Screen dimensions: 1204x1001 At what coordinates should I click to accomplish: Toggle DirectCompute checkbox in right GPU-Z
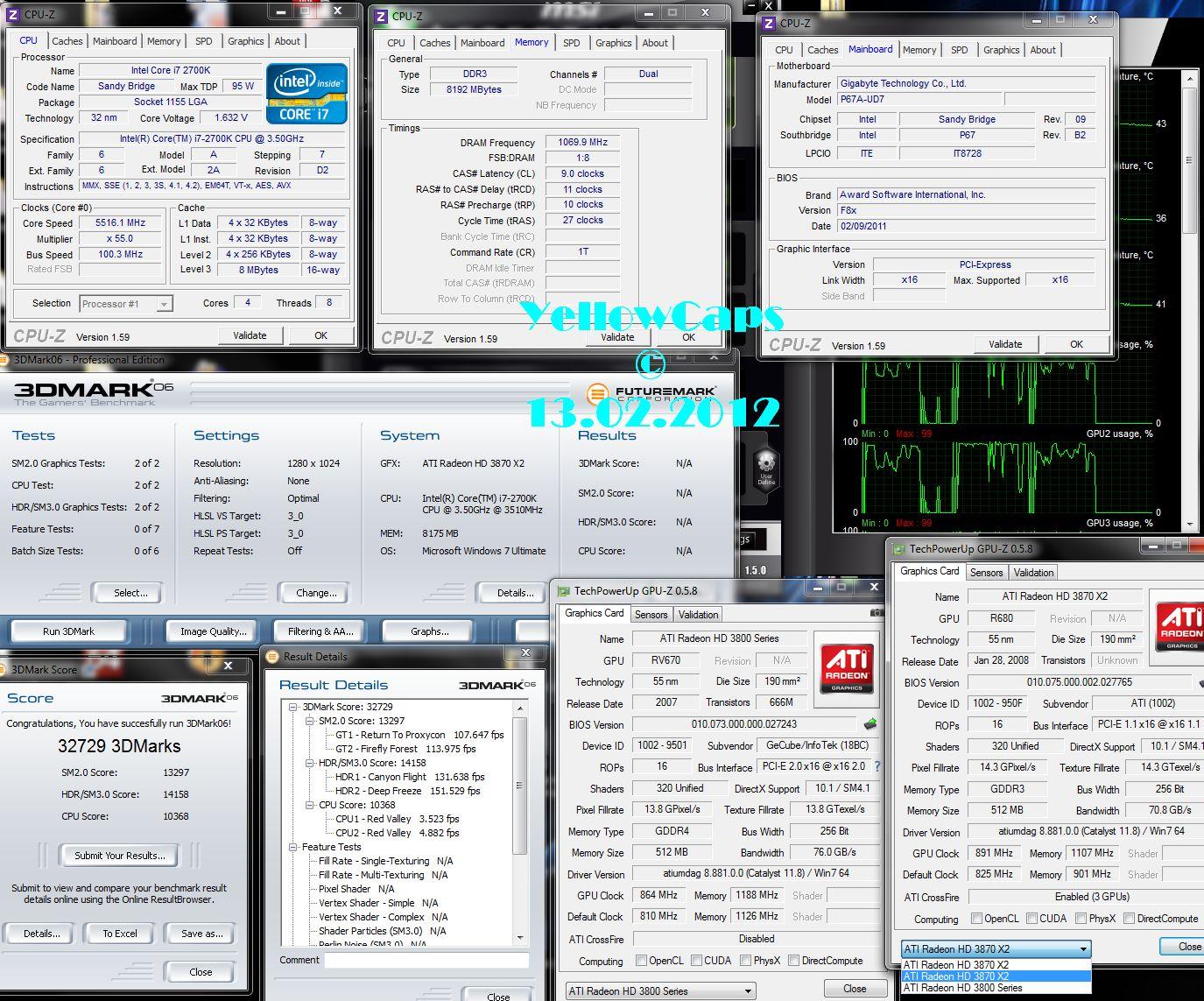(x=1129, y=918)
